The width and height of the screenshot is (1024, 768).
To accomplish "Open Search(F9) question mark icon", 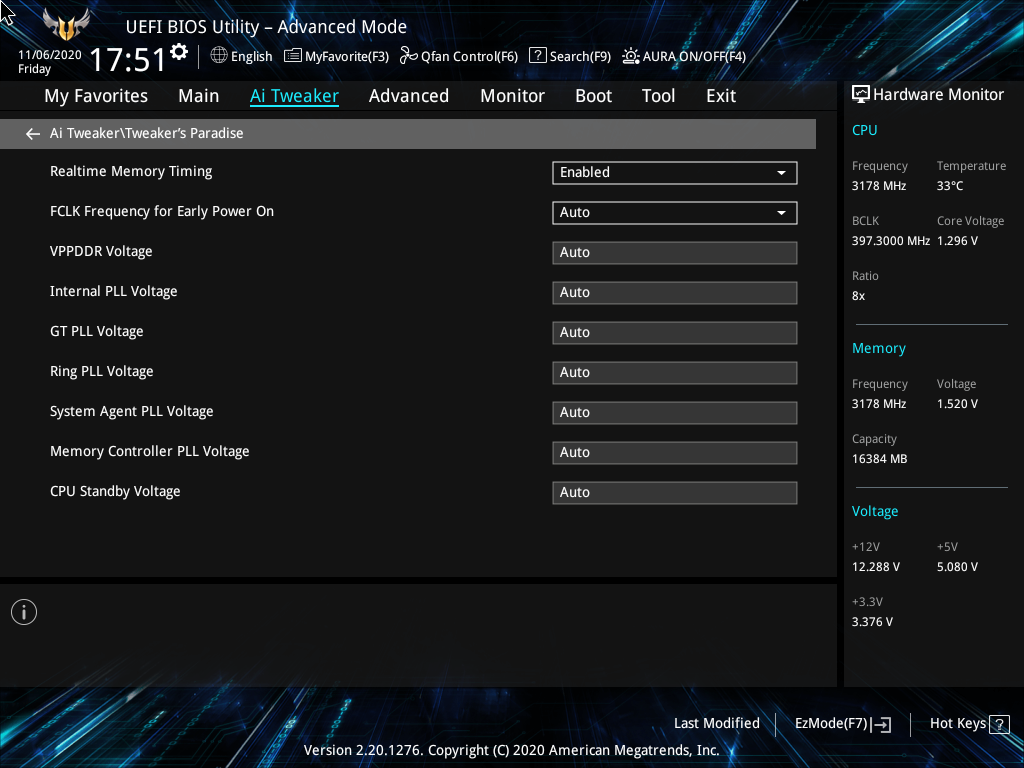I will [x=537, y=56].
